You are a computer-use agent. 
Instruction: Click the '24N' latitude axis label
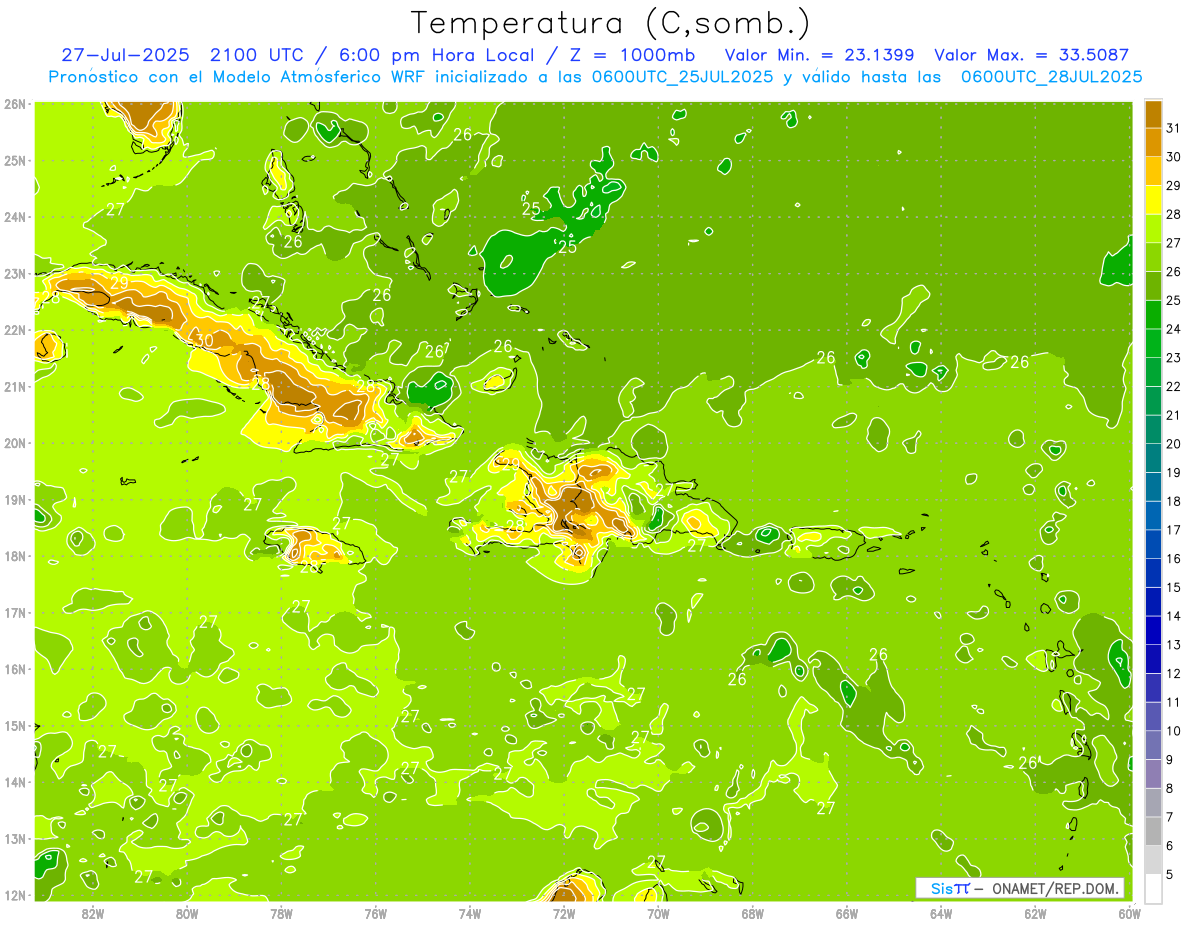click(15, 217)
